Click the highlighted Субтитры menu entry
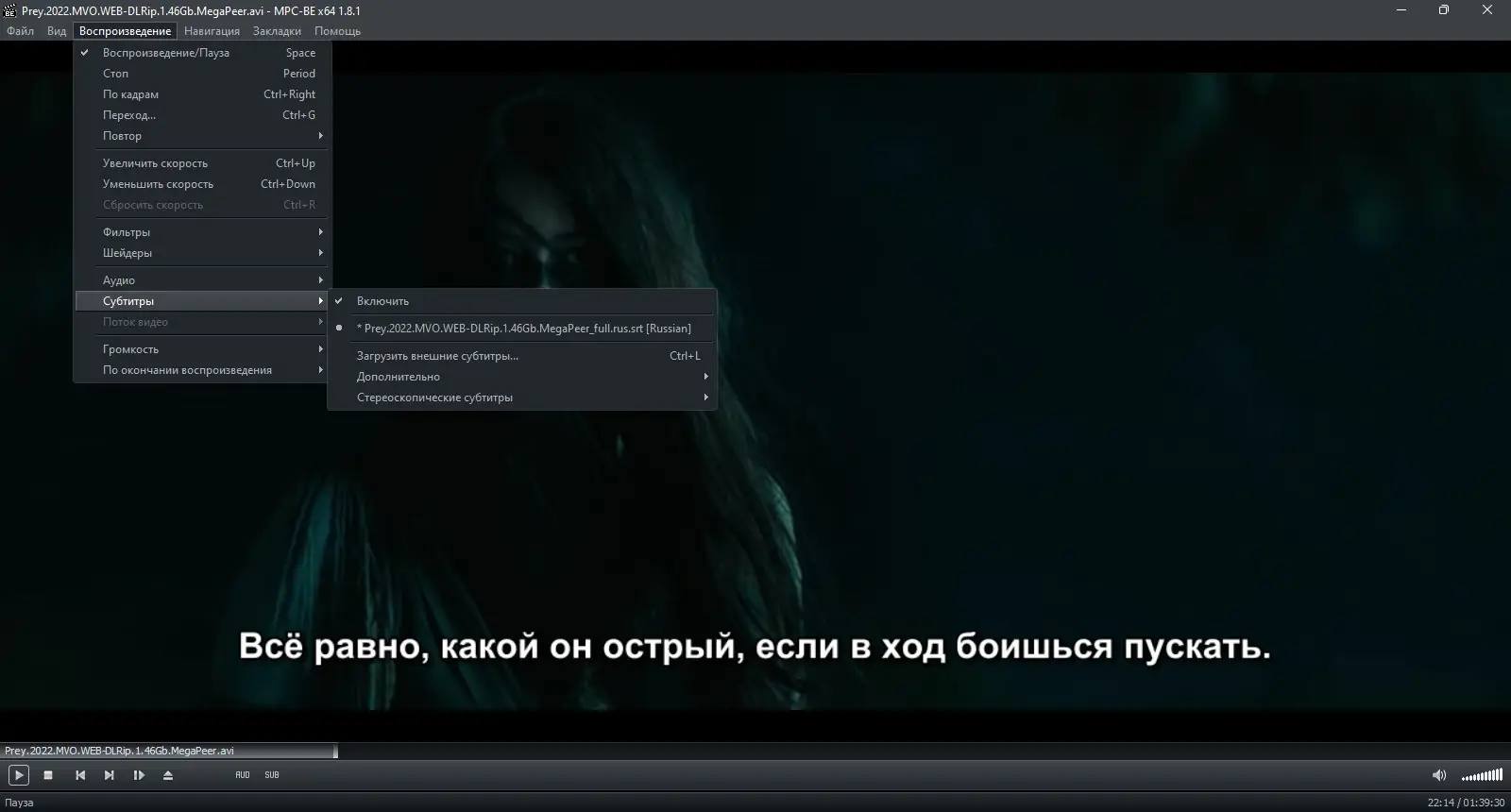1511x812 pixels. (x=202, y=301)
